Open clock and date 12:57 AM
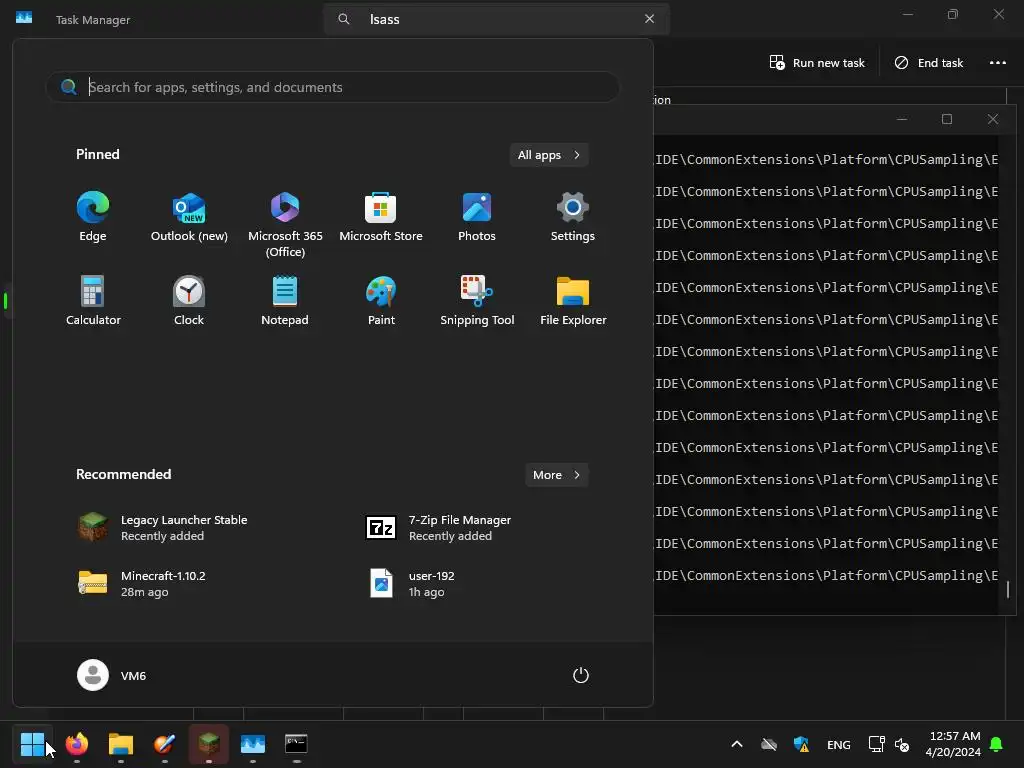Image resolution: width=1024 pixels, height=768 pixels. click(953, 744)
